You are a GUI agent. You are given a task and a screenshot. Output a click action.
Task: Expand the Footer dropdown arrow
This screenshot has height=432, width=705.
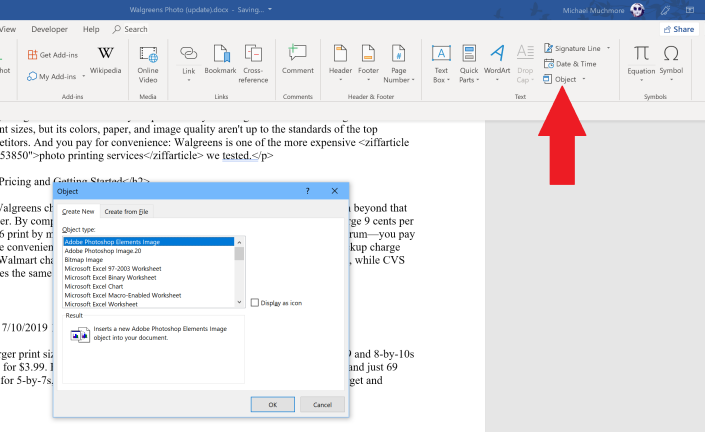(368, 80)
